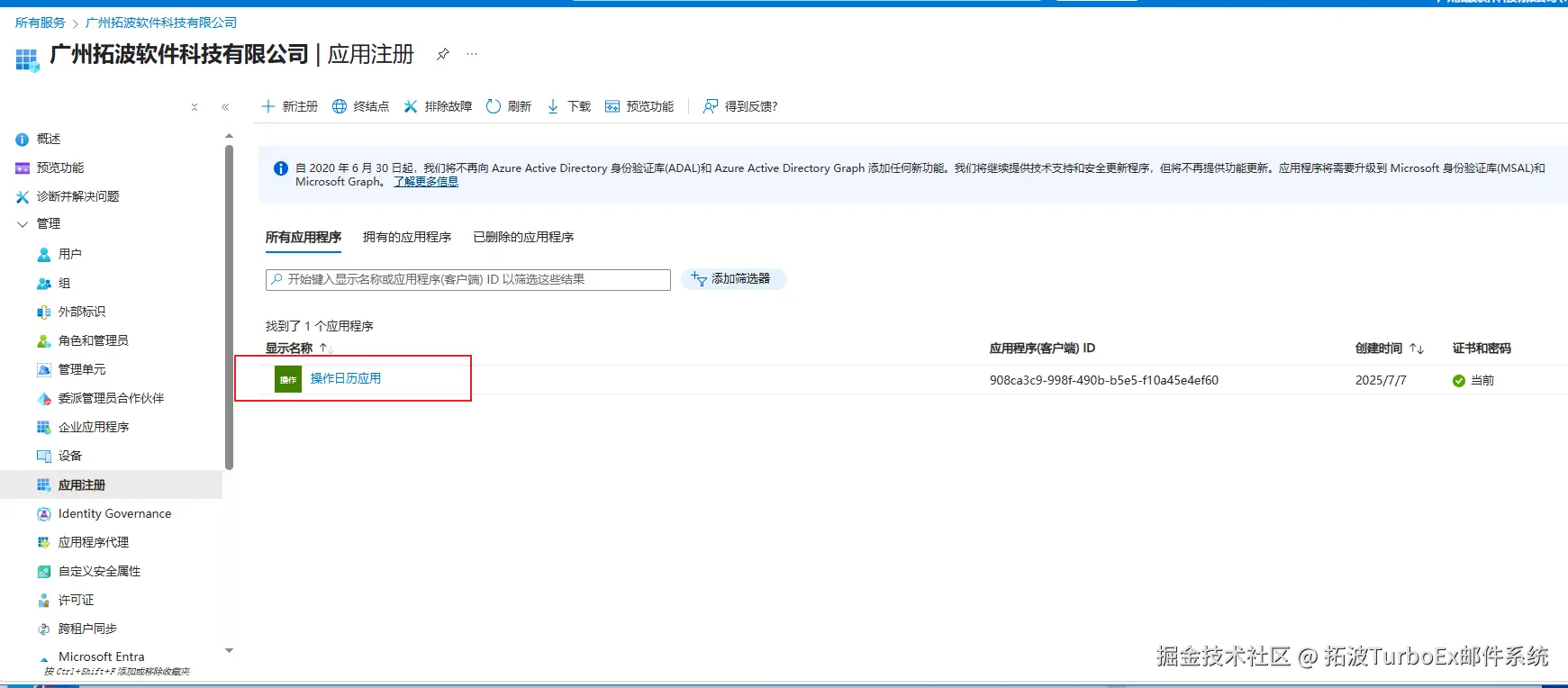1568x688 pixels.
Task: Click the sidebar scrollbar up arrow
Action: pyautogui.click(x=229, y=136)
